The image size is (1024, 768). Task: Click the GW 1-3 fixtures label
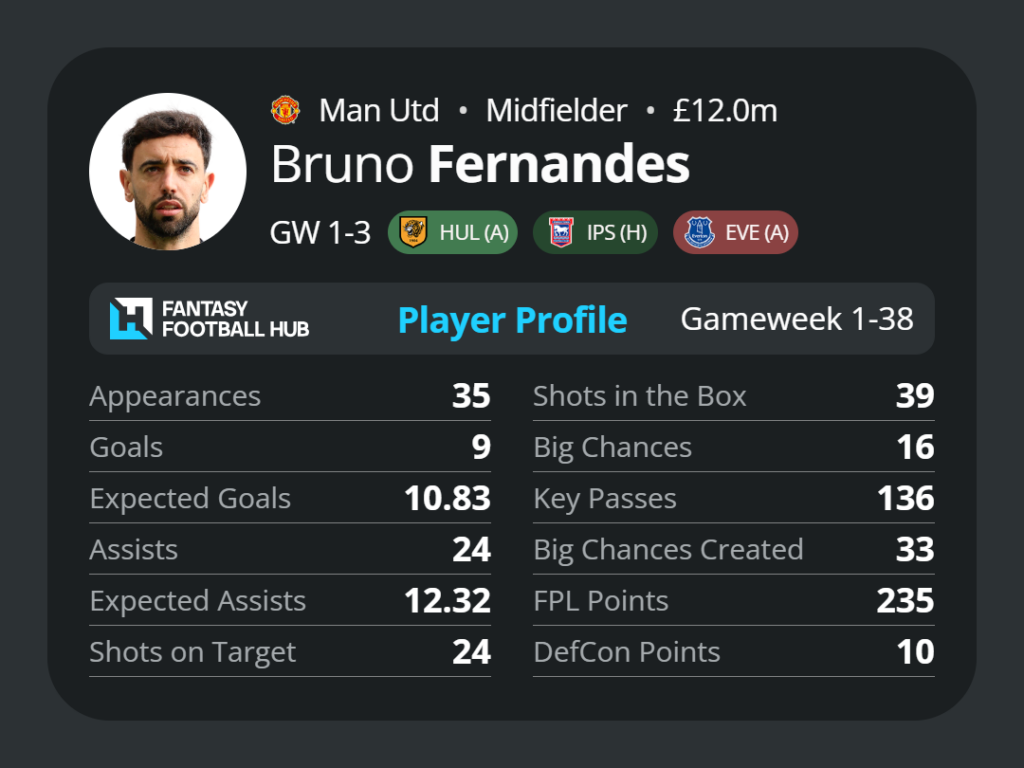(320, 232)
